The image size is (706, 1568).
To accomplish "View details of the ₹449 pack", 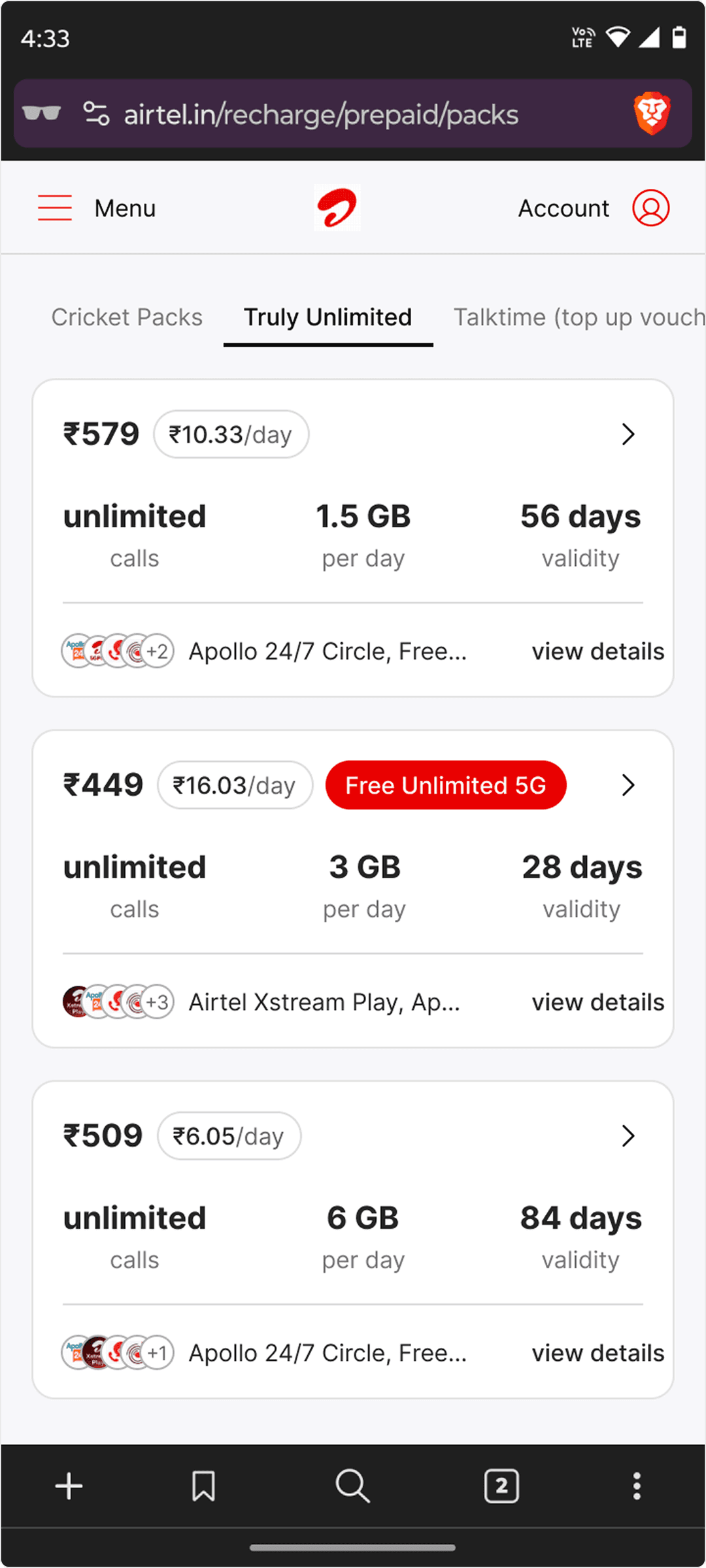I will tap(597, 1002).
